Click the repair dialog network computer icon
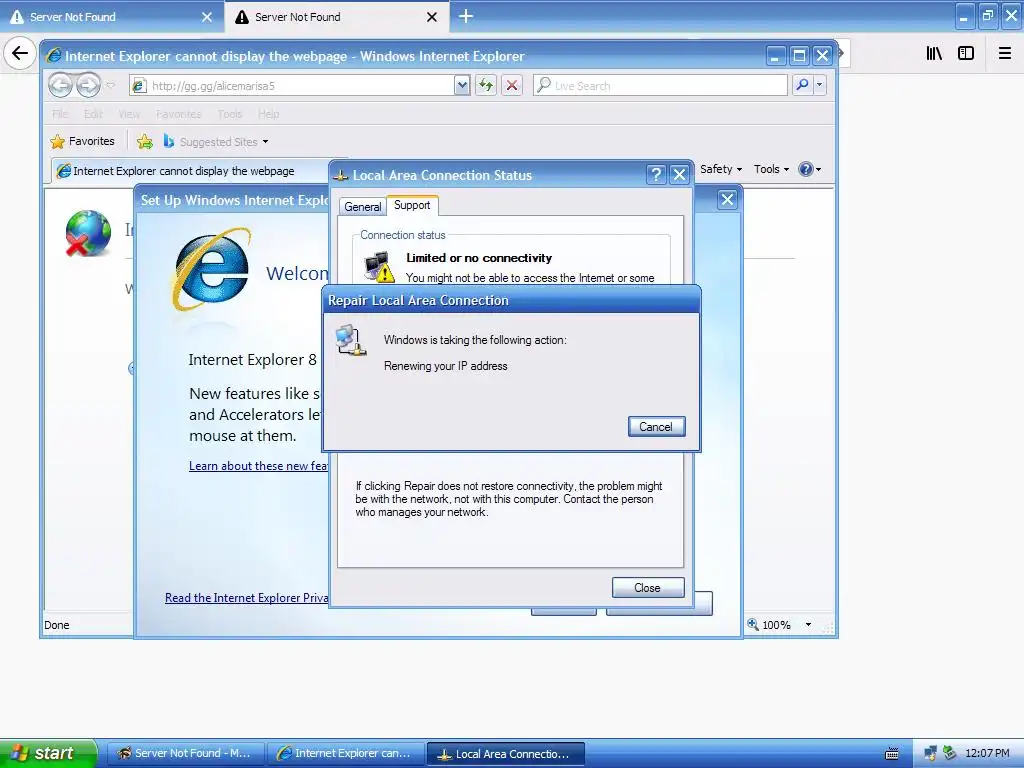This screenshot has height=768, width=1024. [351, 340]
